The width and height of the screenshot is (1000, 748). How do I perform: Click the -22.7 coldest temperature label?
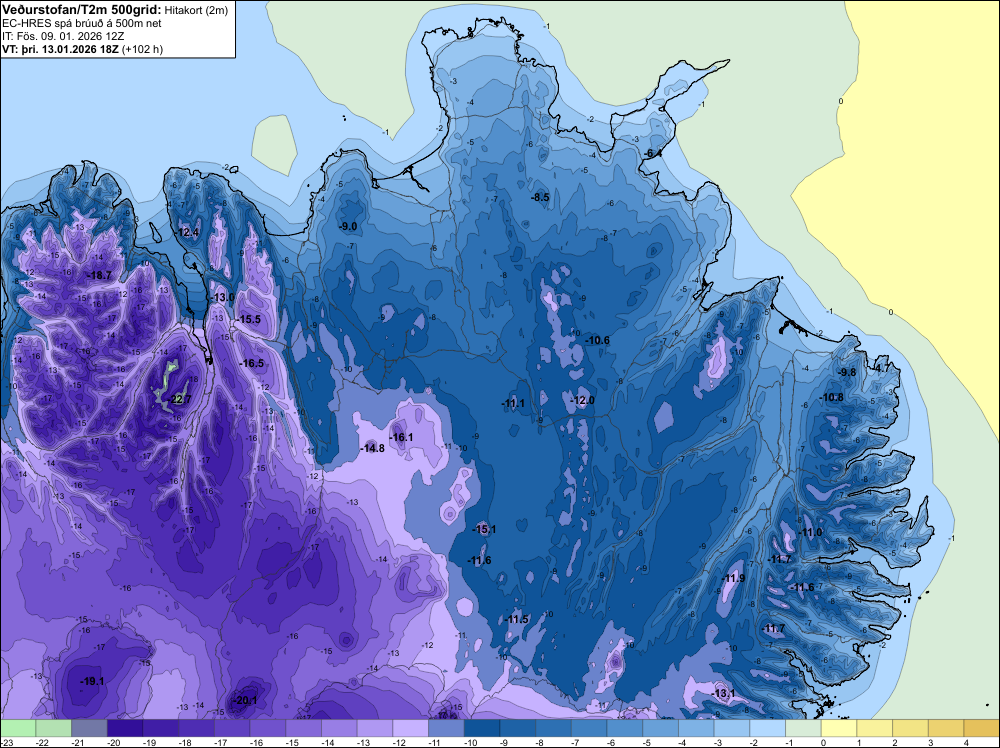click(x=179, y=400)
